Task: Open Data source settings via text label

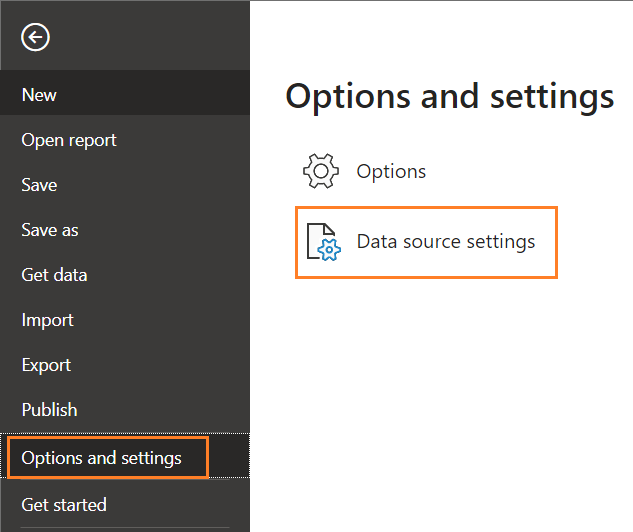Action: point(446,242)
